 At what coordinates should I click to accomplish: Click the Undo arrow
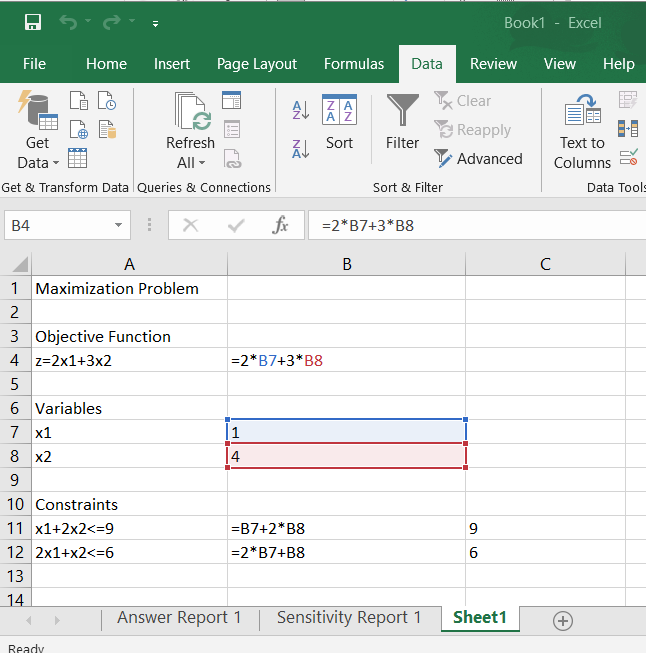click(x=69, y=22)
